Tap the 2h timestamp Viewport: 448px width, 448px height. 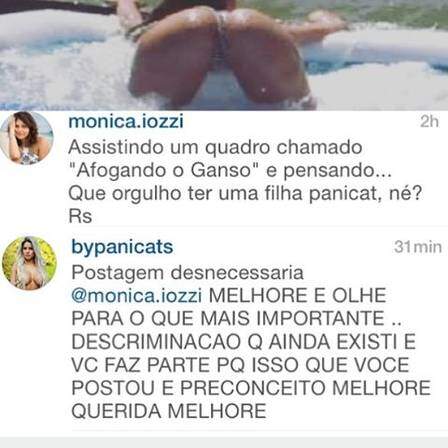click(x=429, y=122)
